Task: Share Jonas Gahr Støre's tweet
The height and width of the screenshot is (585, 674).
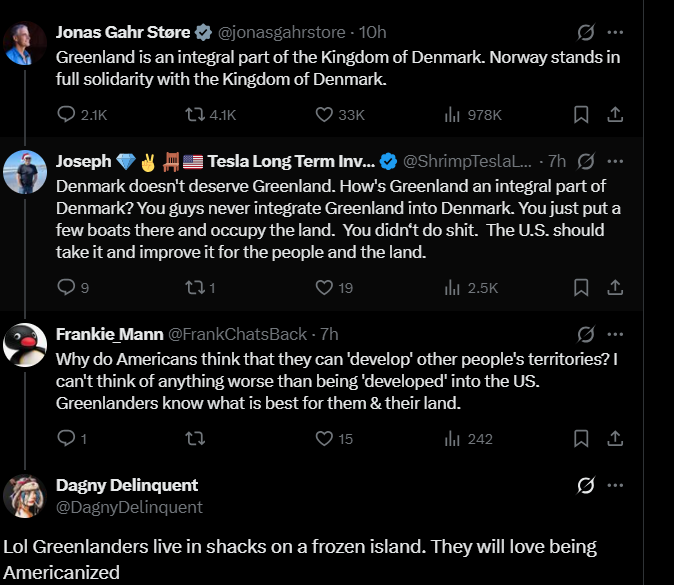Action: [x=616, y=114]
